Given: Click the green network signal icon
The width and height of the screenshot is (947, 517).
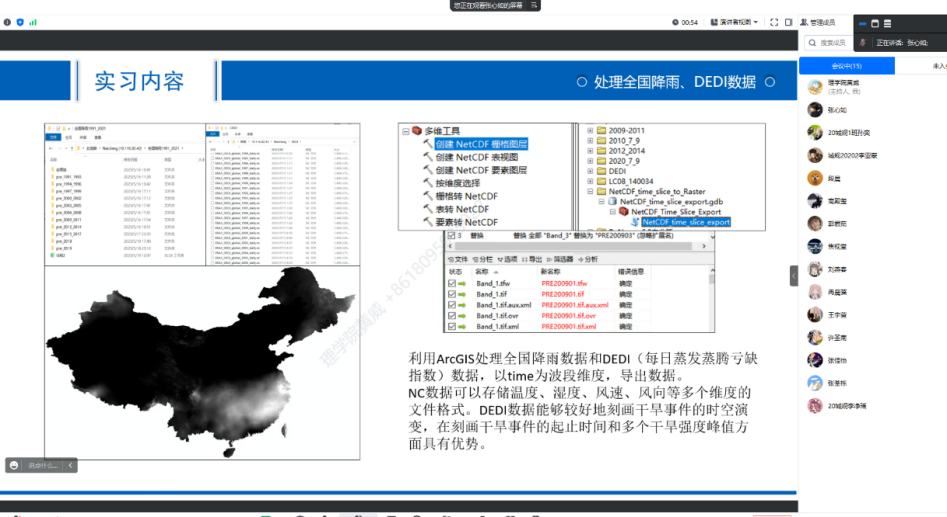Looking at the screenshot, I should (x=33, y=22).
